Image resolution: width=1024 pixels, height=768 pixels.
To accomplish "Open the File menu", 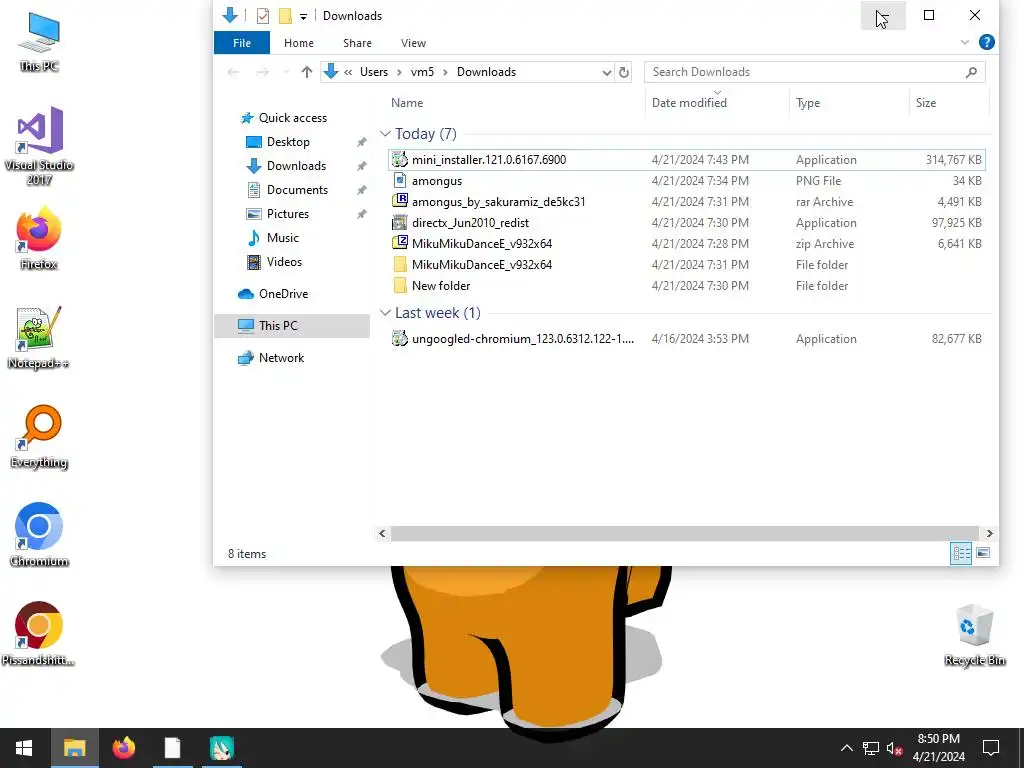I will [x=242, y=43].
